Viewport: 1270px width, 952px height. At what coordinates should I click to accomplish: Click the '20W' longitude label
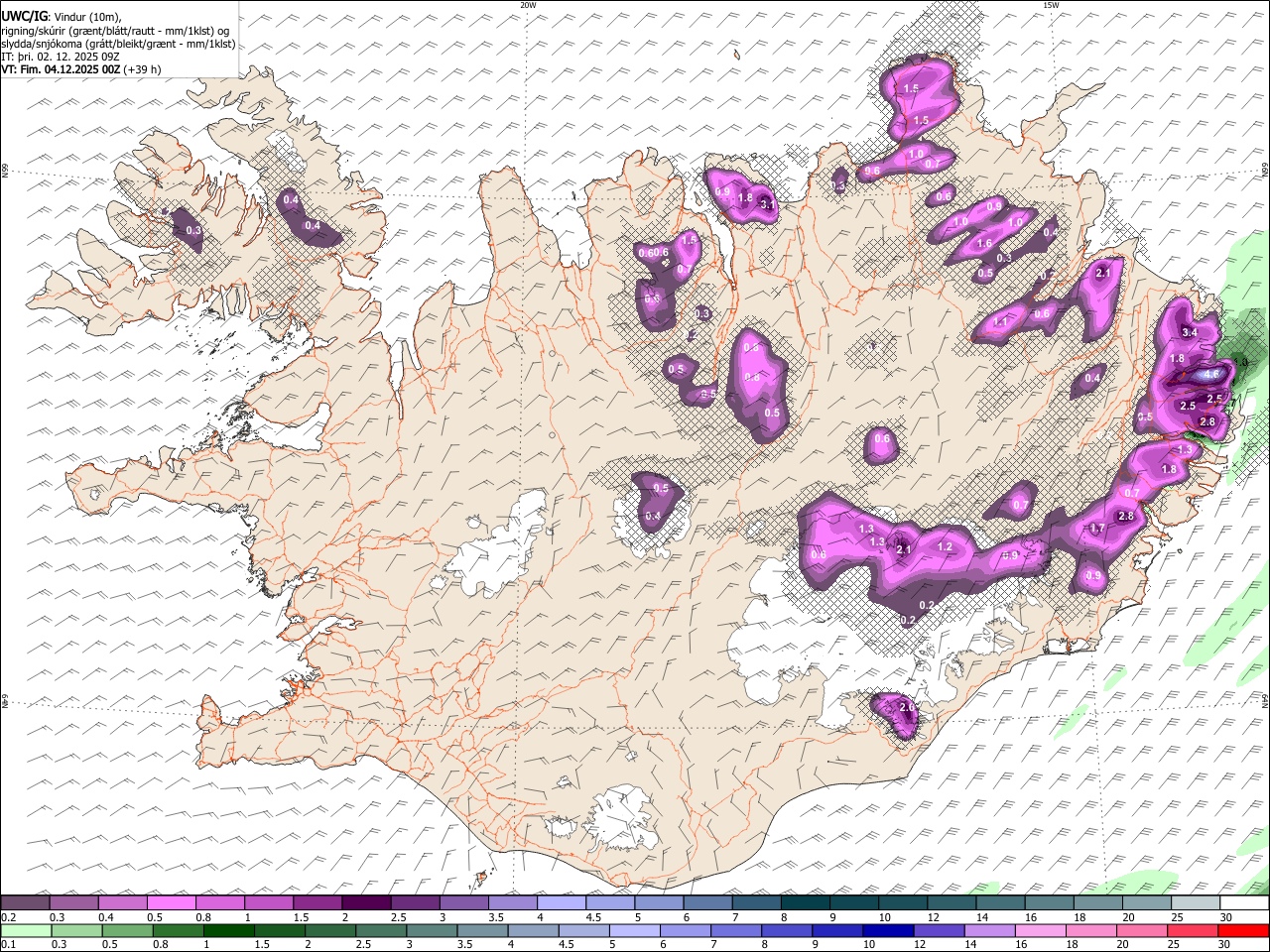point(528,5)
